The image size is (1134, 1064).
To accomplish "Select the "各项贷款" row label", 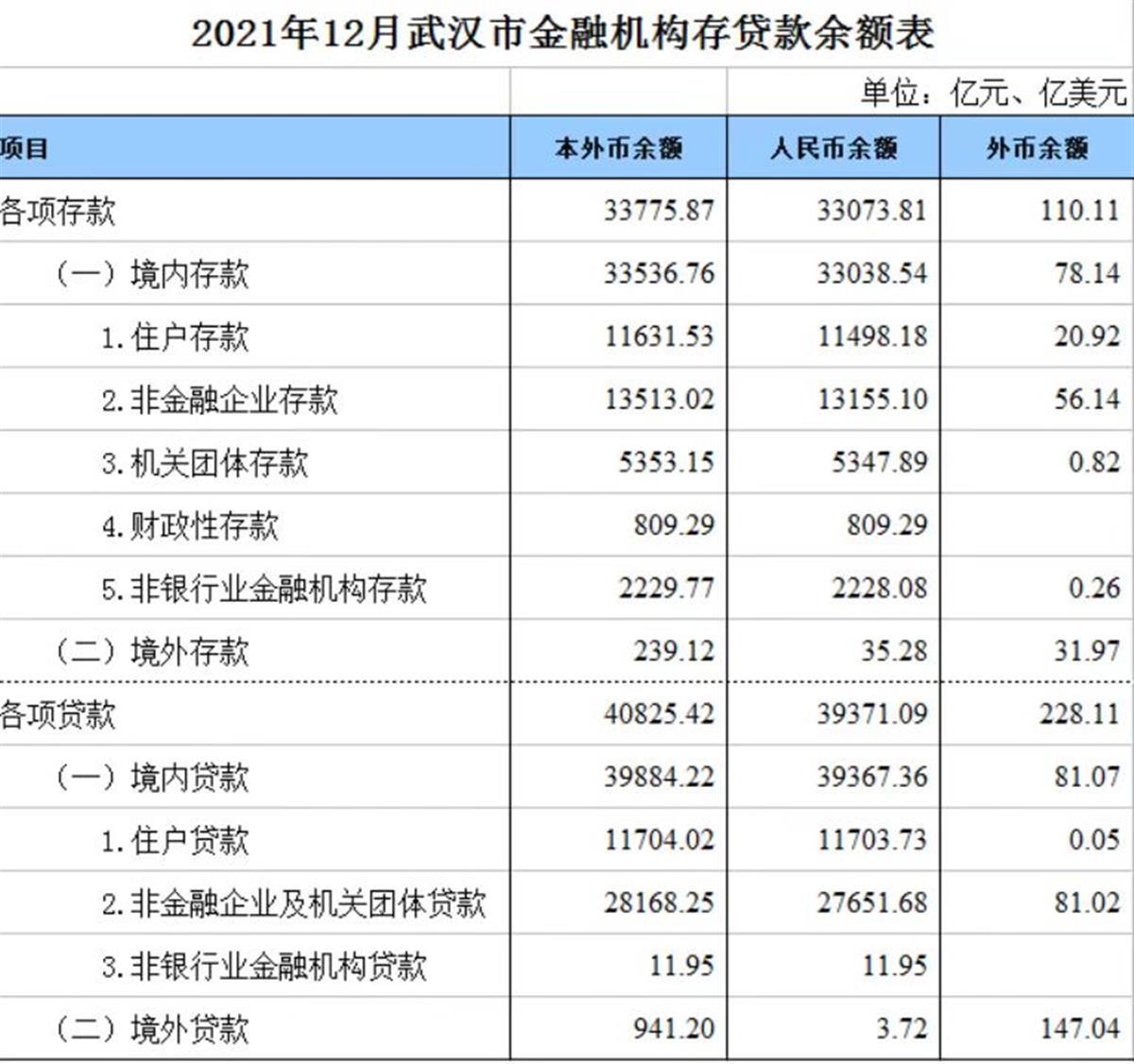I will tap(58, 714).
